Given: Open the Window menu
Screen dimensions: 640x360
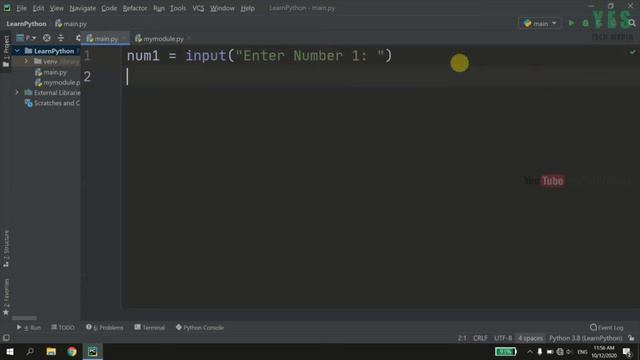Looking at the screenshot, I should (x=222, y=8).
